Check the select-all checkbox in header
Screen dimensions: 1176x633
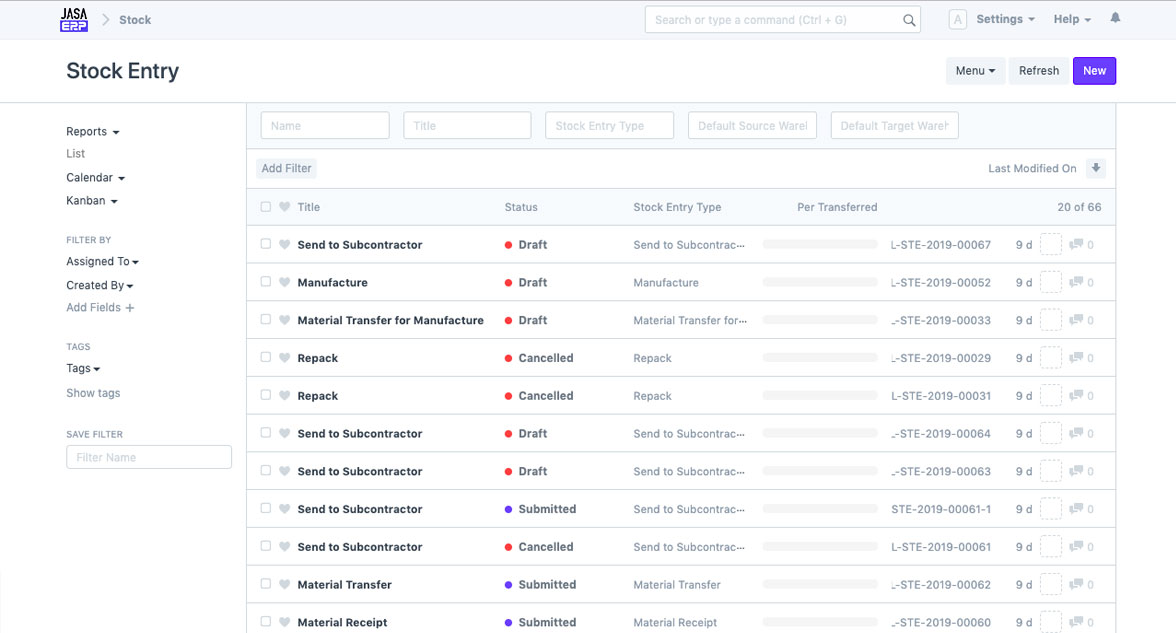click(x=266, y=207)
